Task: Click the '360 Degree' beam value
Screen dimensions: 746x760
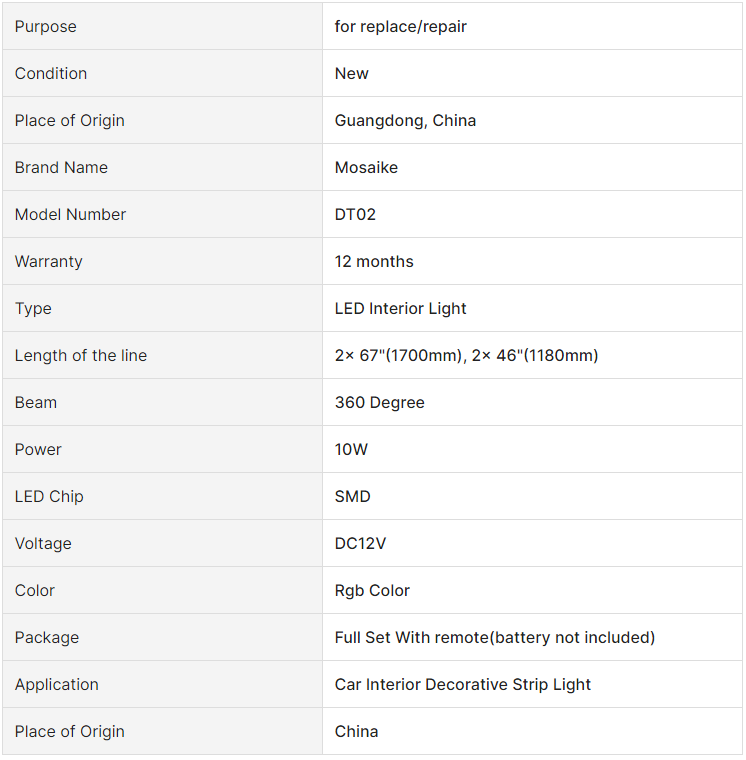Action: (x=380, y=402)
